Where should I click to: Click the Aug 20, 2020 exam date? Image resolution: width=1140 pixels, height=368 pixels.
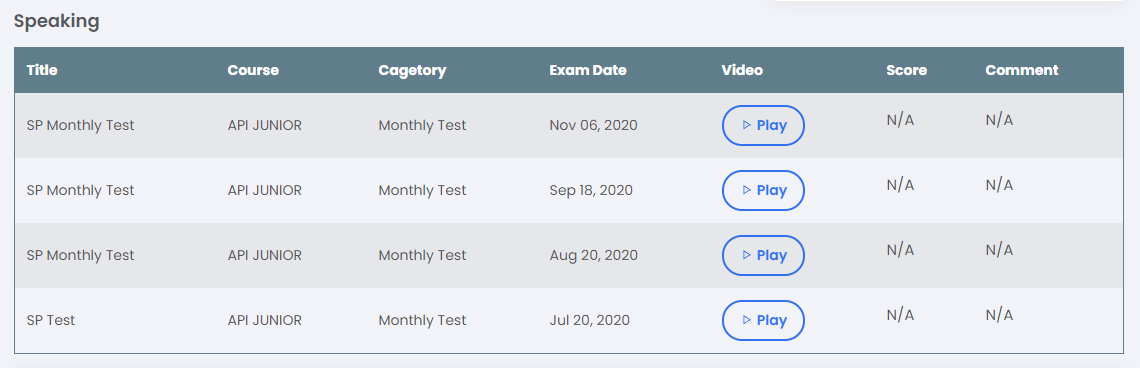tap(593, 255)
